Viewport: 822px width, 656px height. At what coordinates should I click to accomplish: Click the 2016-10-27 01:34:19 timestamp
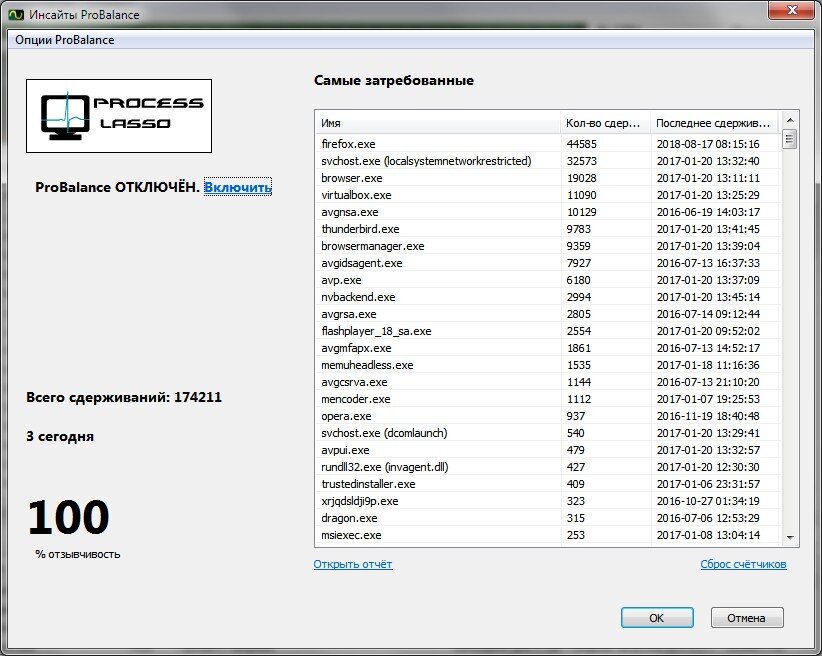click(x=708, y=501)
